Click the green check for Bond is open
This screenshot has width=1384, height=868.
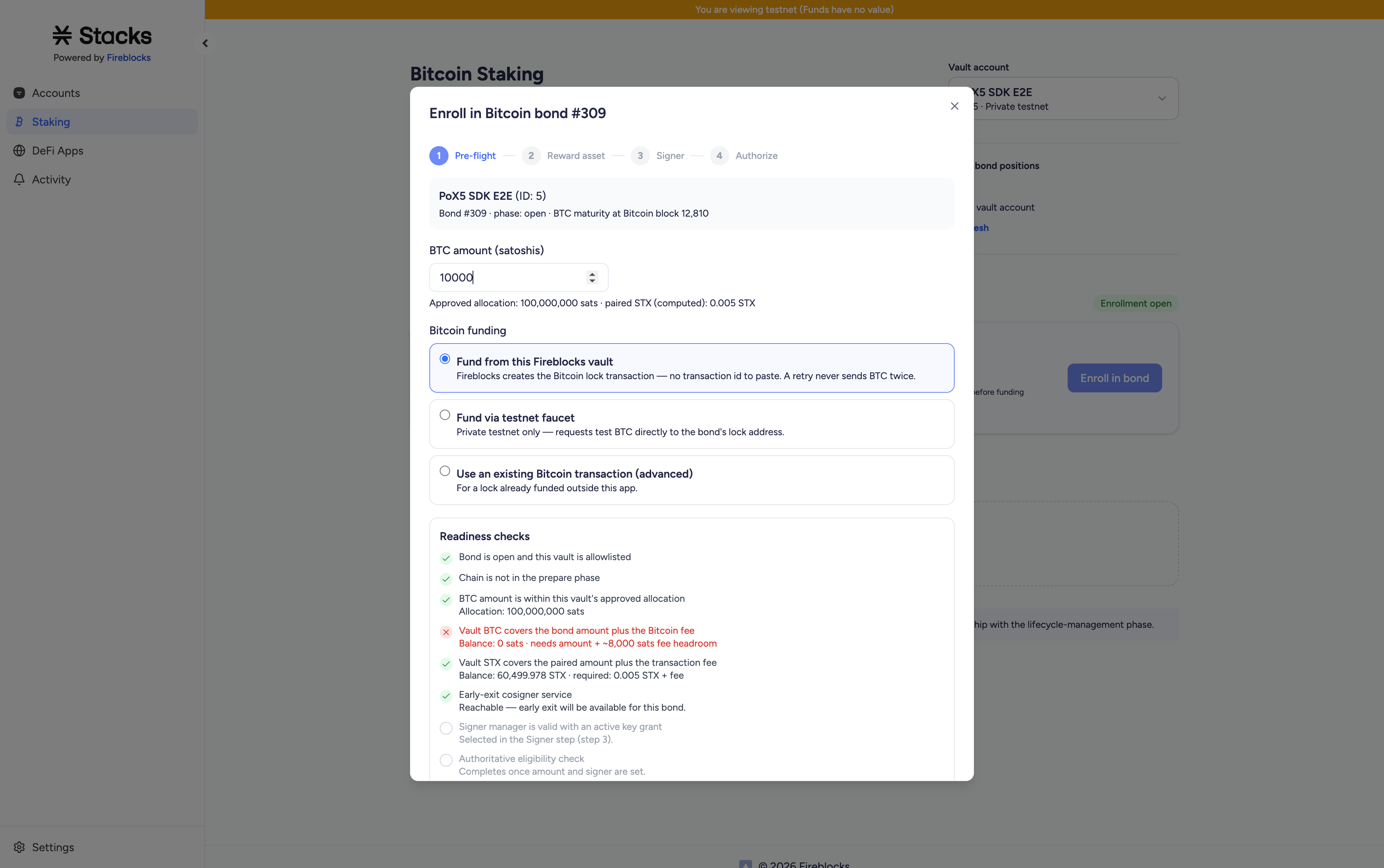[x=446, y=558]
